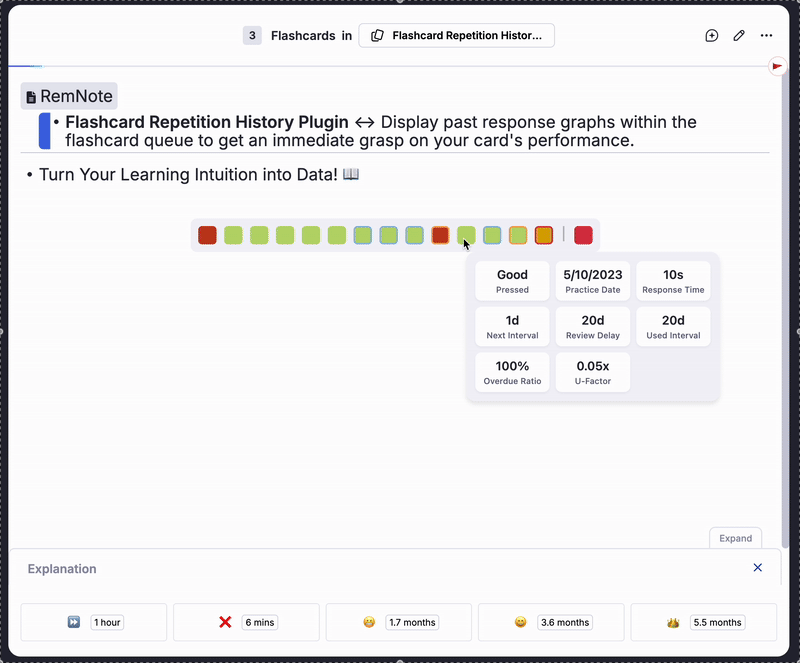Click the 20d Used Interval cell
This screenshot has width=800, height=663.
tap(673, 327)
